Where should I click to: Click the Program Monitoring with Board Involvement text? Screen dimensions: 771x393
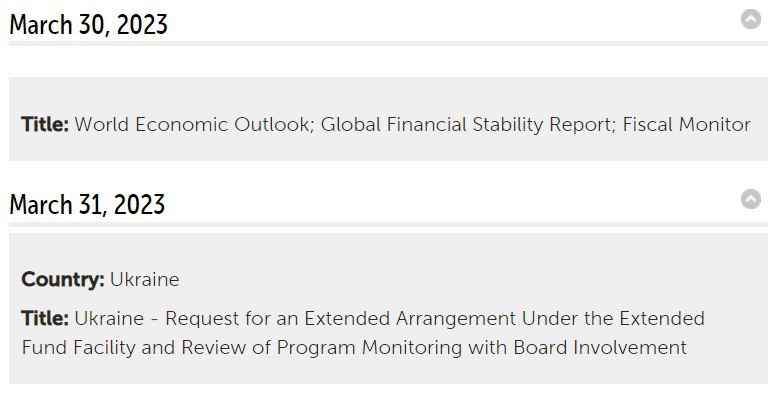click(481, 347)
